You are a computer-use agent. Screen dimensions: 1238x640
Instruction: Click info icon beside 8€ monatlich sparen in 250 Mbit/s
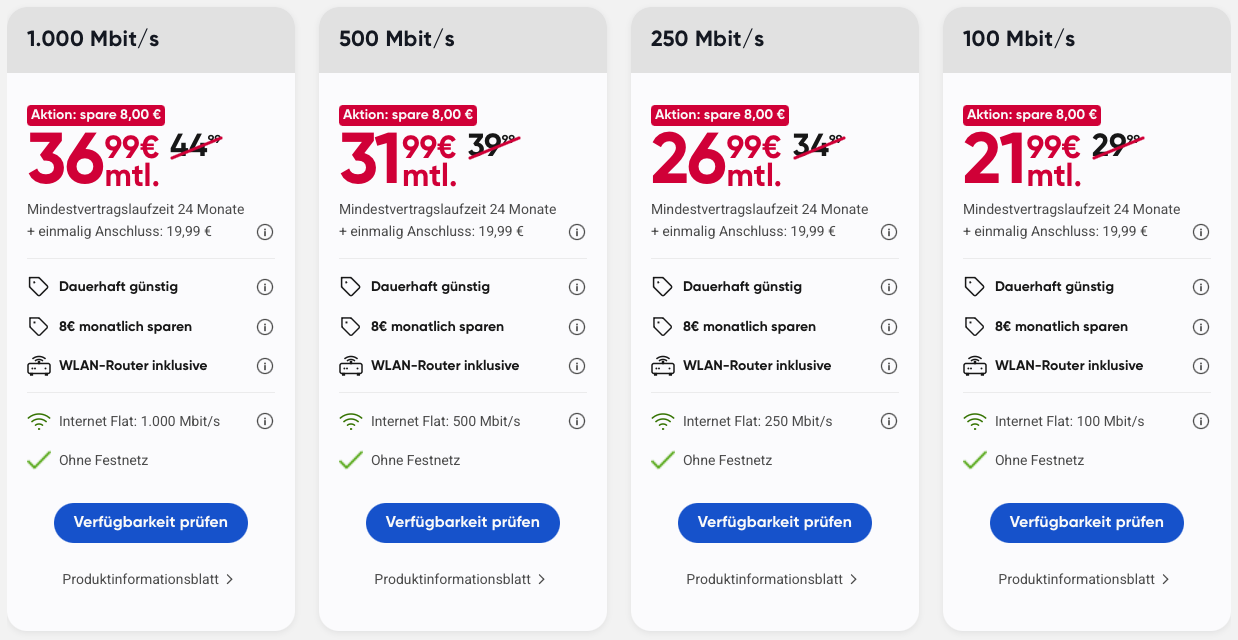tap(889, 327)
